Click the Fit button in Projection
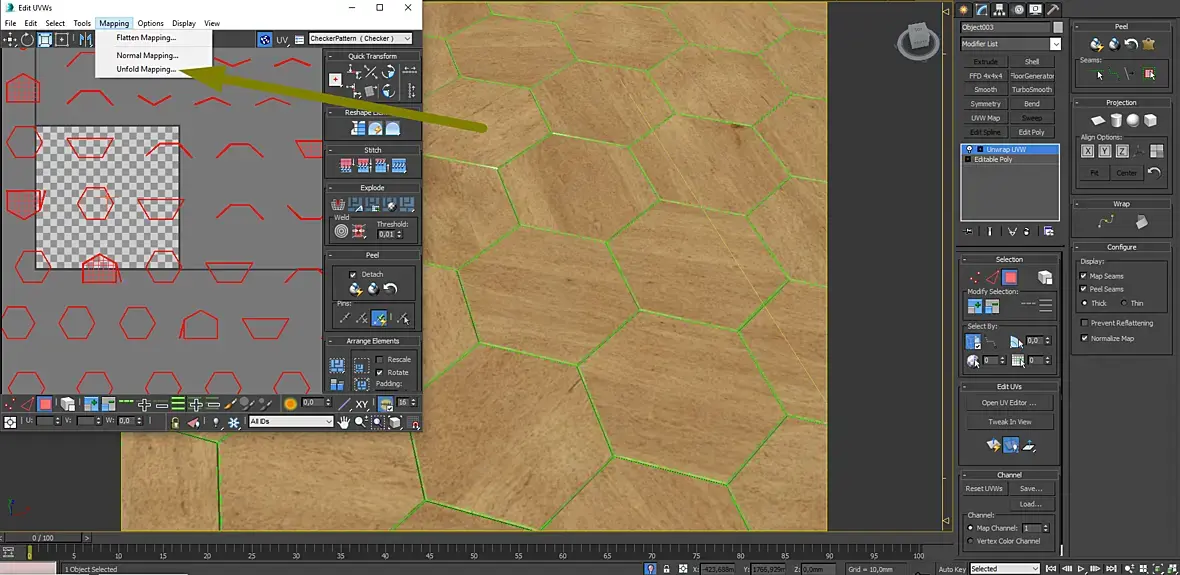This screenshot has height=575, width=1180. pyautogui.click(x=1095, y=173)
